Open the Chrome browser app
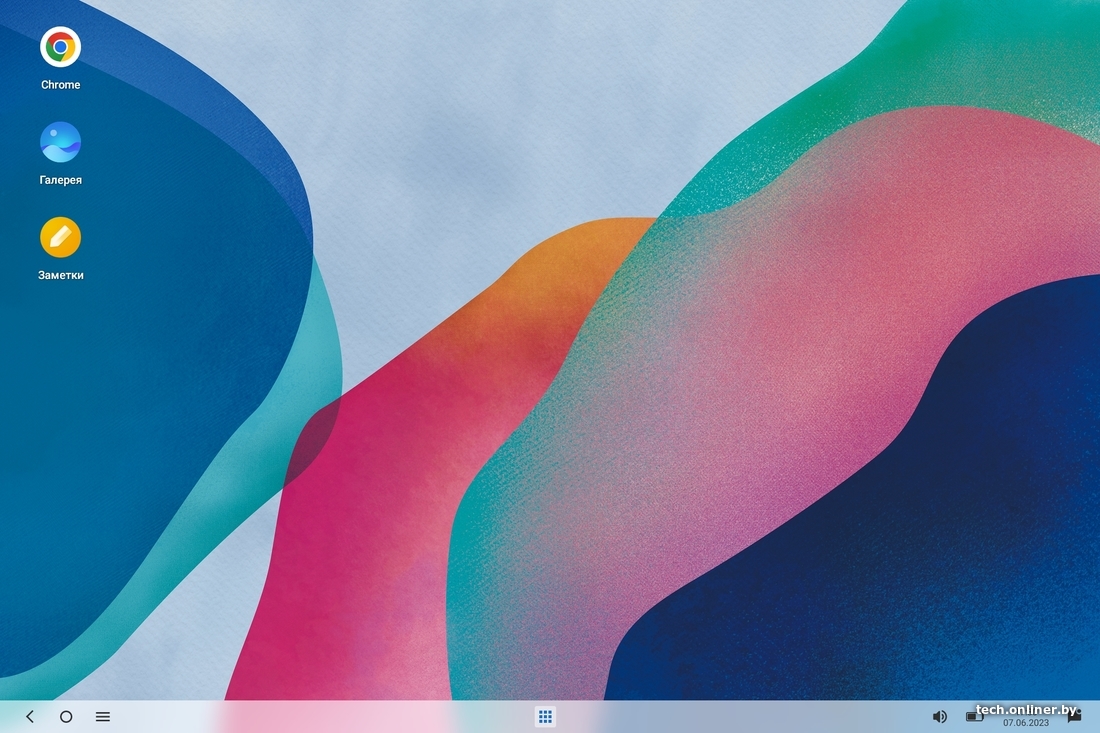Image resolution: width=1100 pixels, height=733 pixels. point(60,47)
